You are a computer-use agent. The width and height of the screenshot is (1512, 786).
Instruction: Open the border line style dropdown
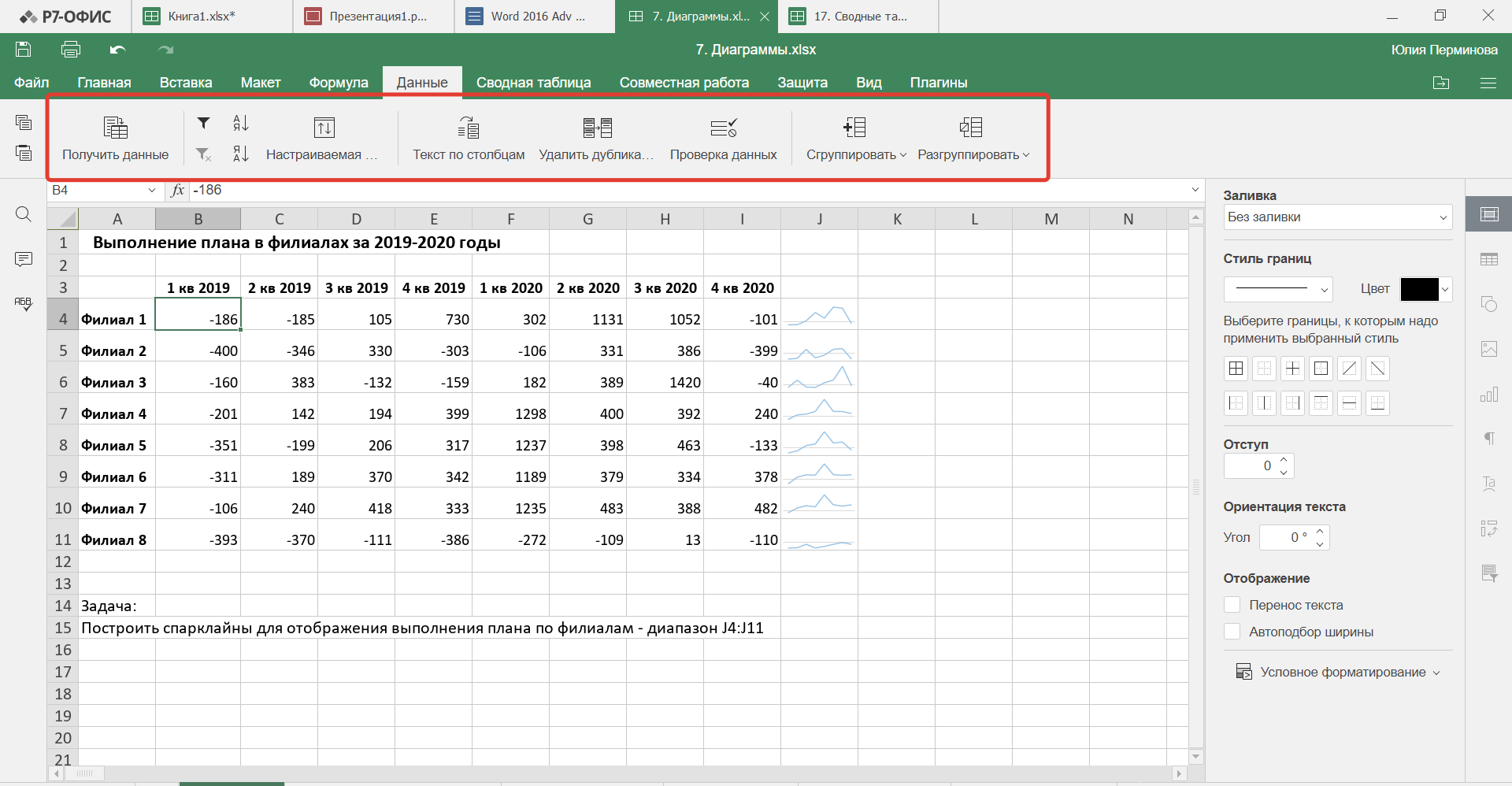1277,289
